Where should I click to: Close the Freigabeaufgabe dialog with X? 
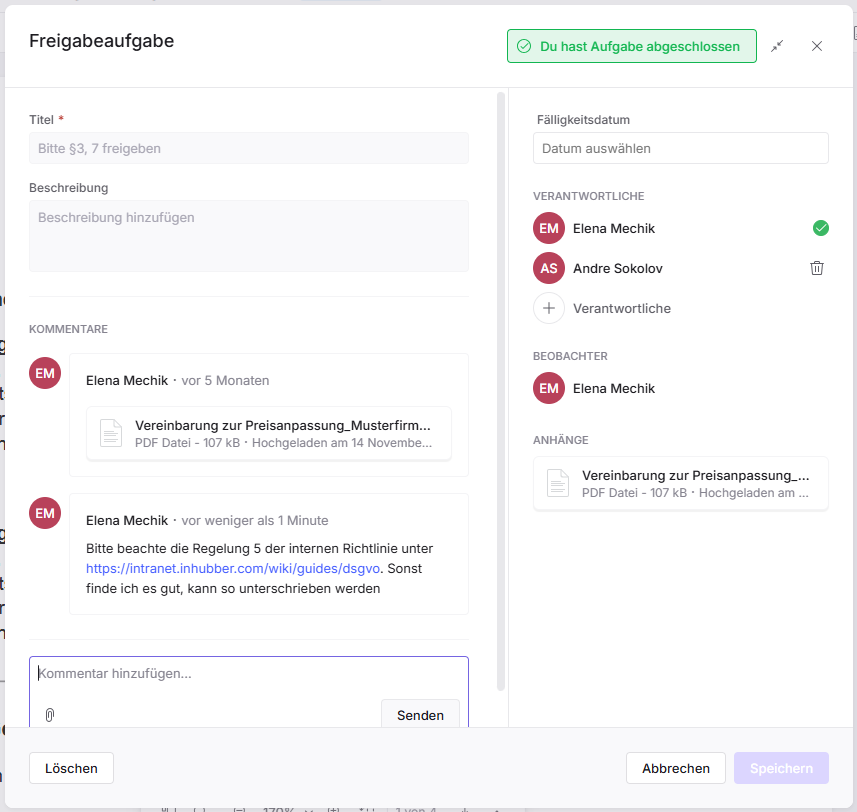(817, 46)
